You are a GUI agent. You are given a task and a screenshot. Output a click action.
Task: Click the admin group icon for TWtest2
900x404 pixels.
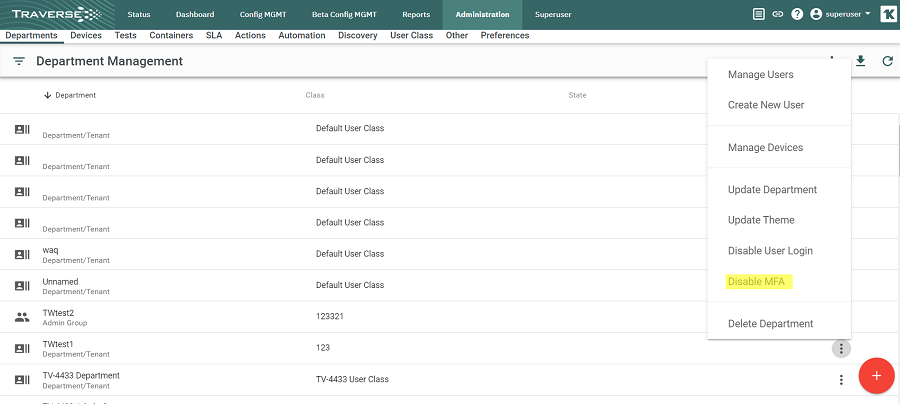[x=22, y=317]
